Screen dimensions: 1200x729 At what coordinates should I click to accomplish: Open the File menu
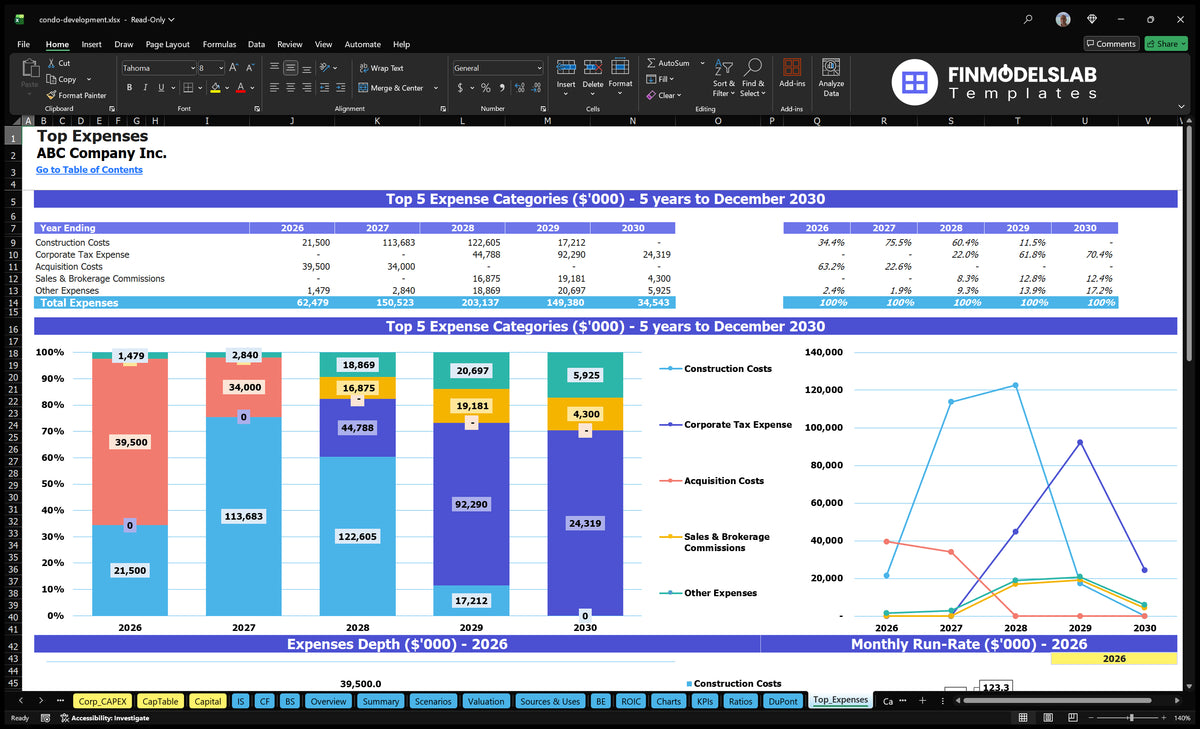click(x=23, y=44)
